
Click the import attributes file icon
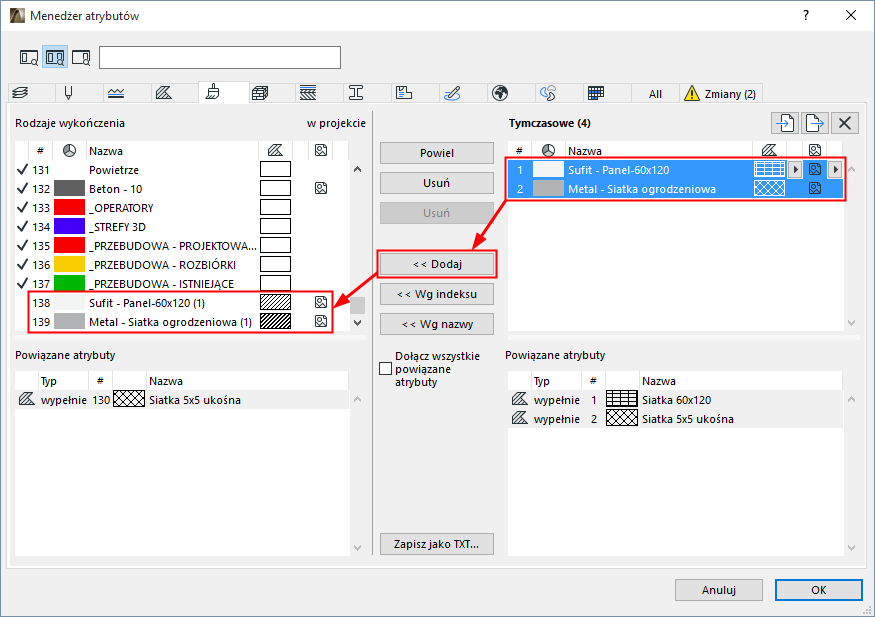(785, 123)
